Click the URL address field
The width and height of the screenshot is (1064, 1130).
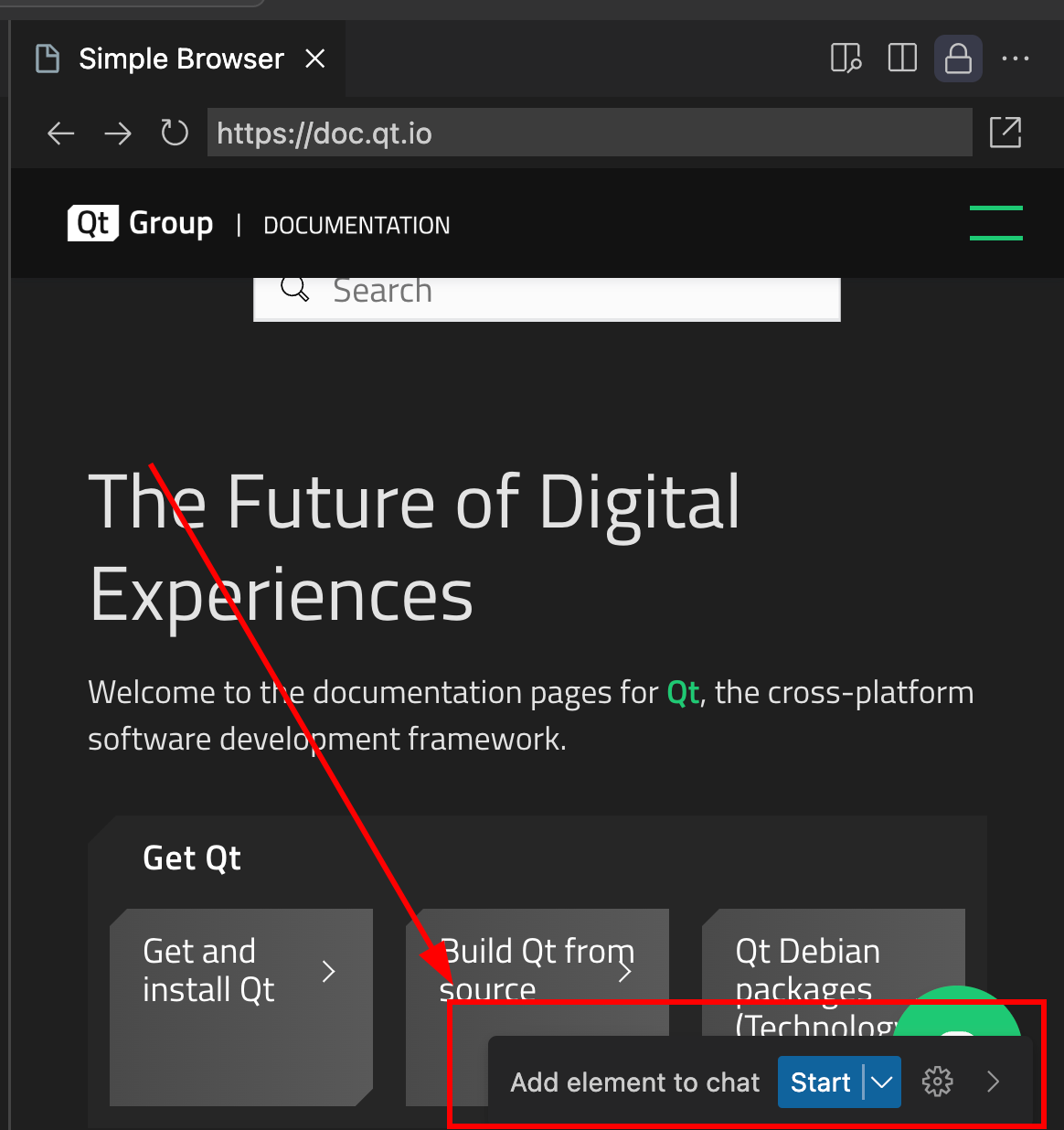tap(590, 133)
